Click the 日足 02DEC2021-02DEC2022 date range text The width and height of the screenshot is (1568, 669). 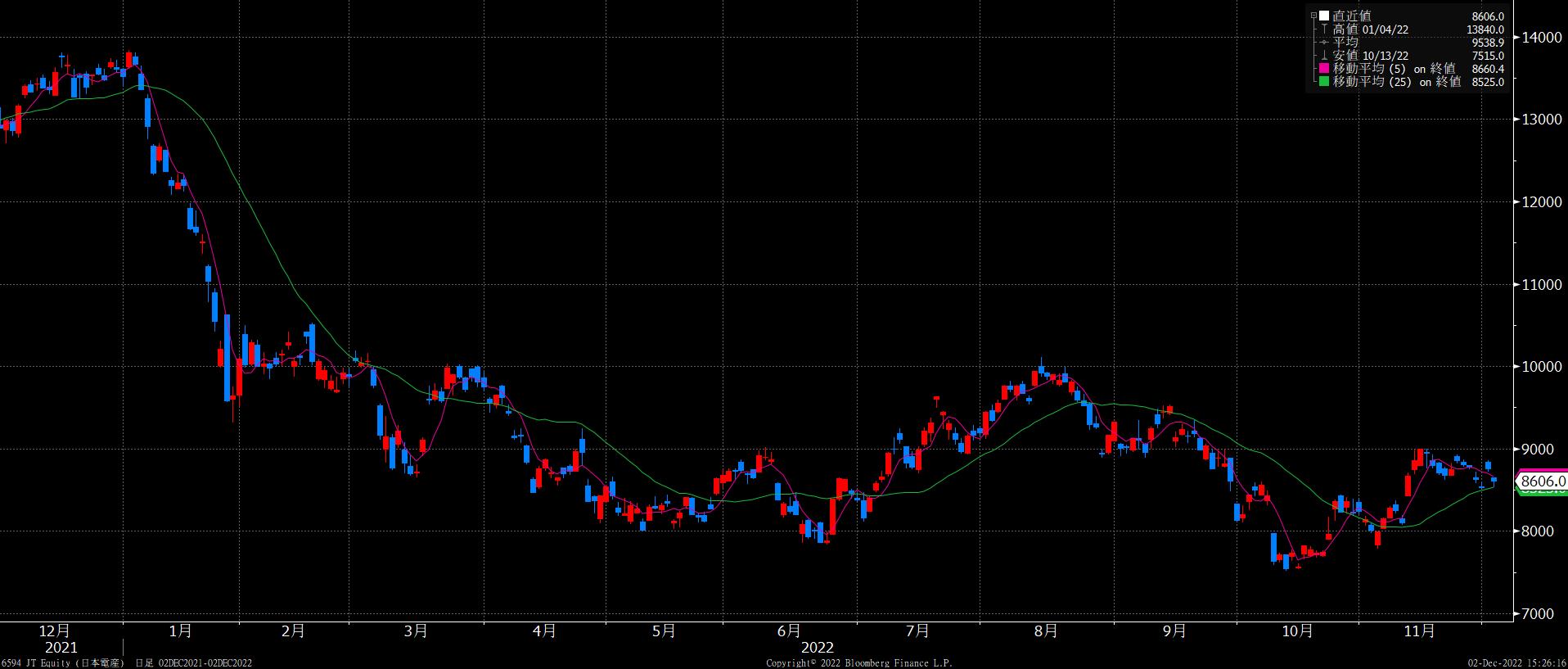coord(193,662)
